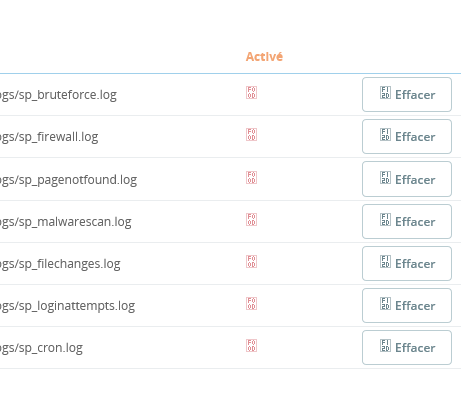Select the sp_bruteforce.log file path

(x=58, y=95)
